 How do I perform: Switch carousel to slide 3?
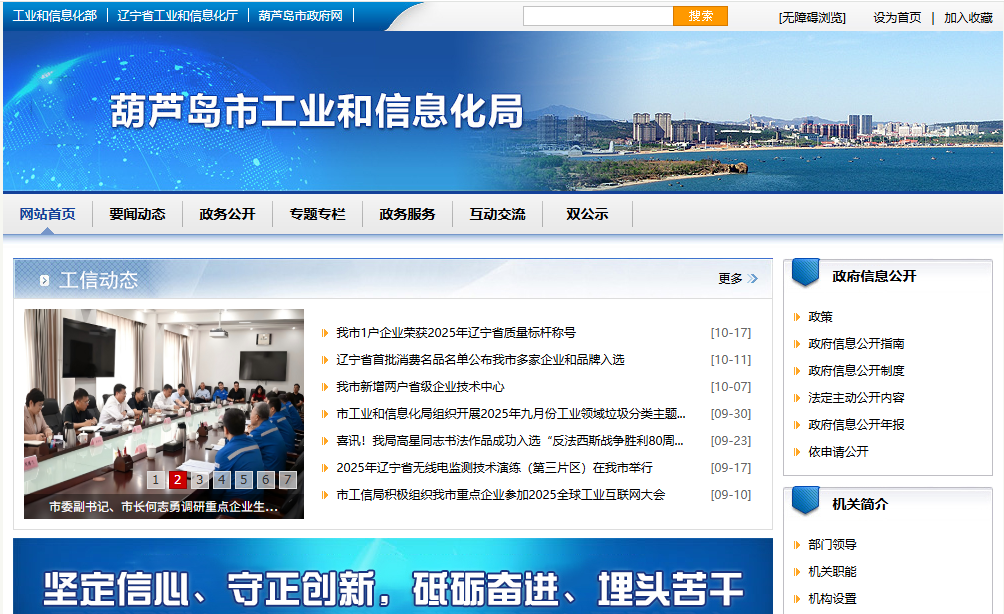coord(200,480)
